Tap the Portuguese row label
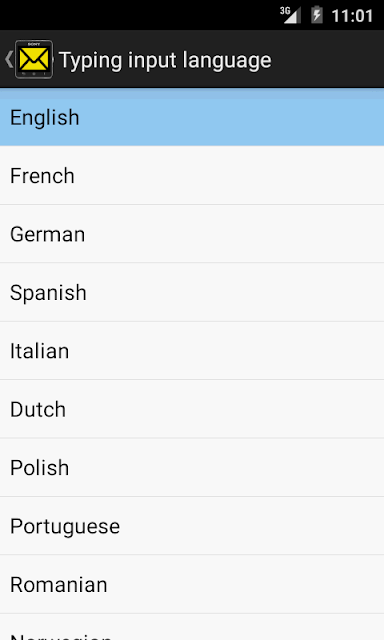This screenshot has width=384, height=640. (x=65, y=527)
